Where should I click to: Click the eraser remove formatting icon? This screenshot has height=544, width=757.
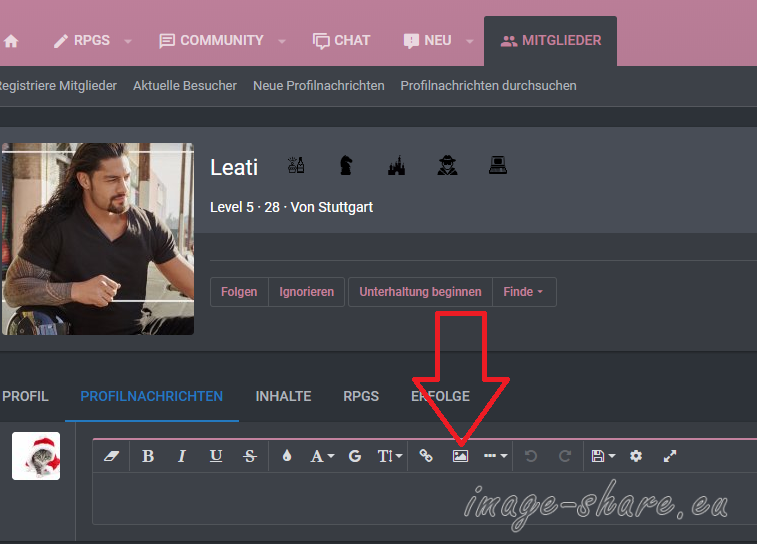point(112,456)
